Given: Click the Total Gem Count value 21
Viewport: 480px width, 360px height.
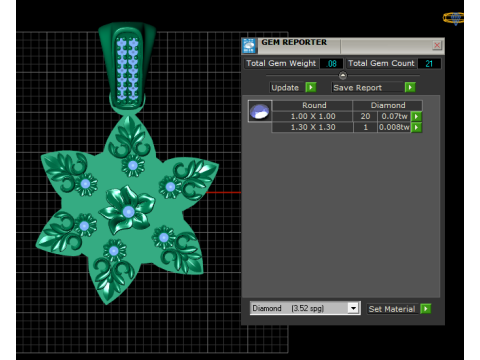Looking at the screenshot, I should pos(429,64).
